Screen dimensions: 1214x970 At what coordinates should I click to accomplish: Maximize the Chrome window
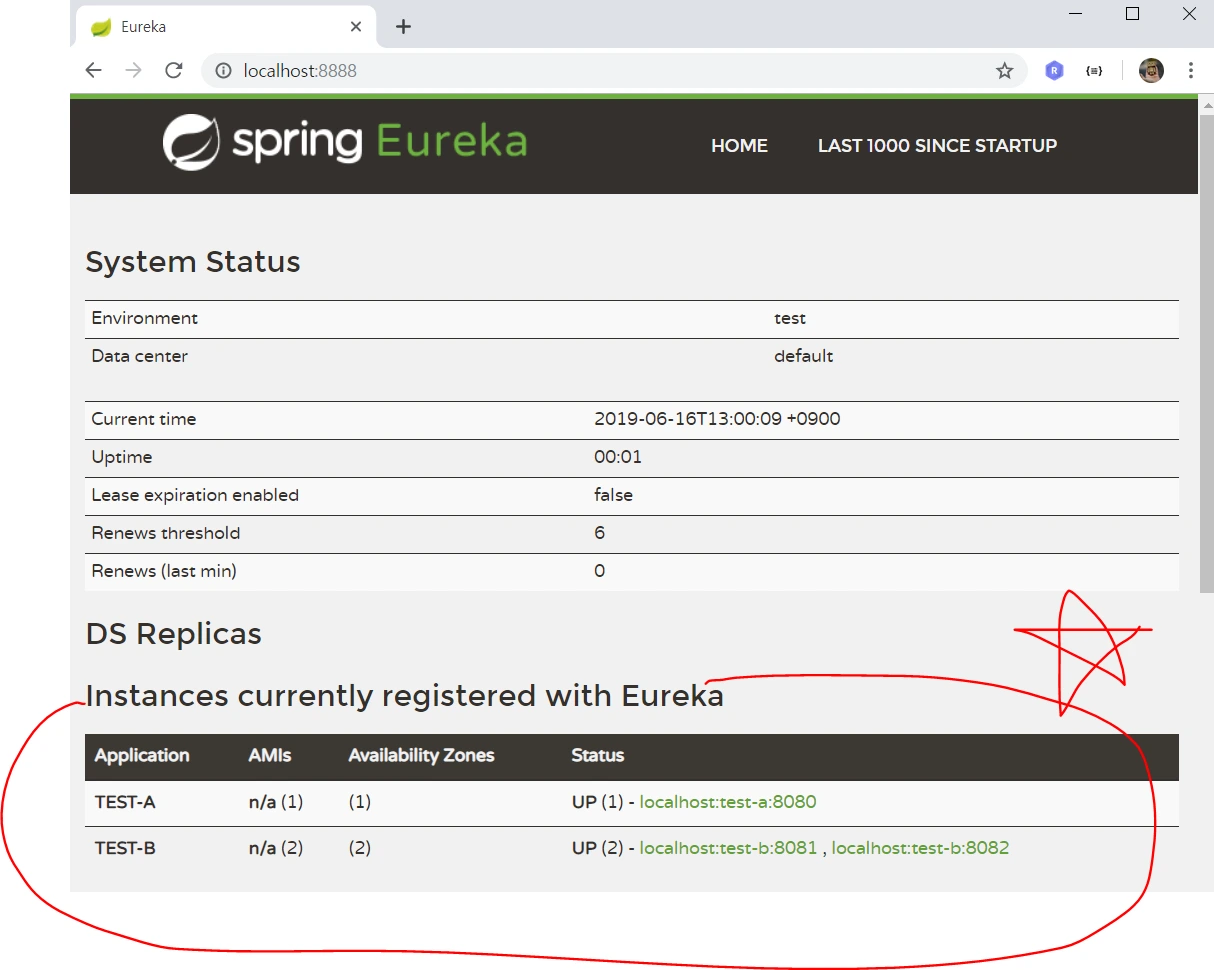(1132, 14)
